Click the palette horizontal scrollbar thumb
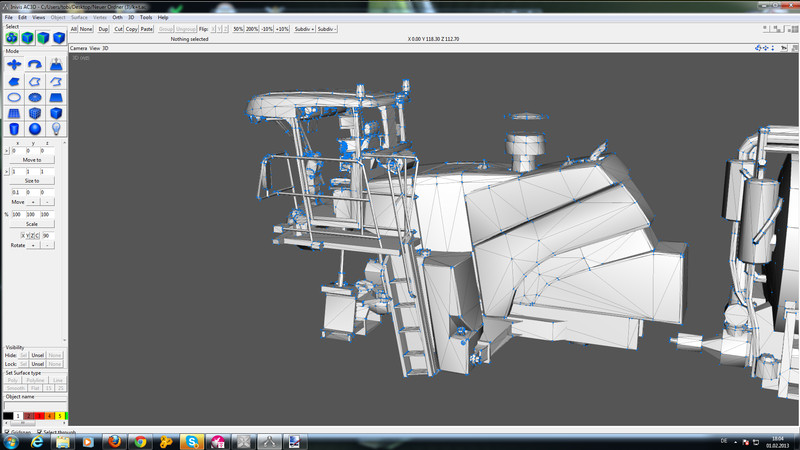Viewport: 800px width, 450px height. pos(22,423)
